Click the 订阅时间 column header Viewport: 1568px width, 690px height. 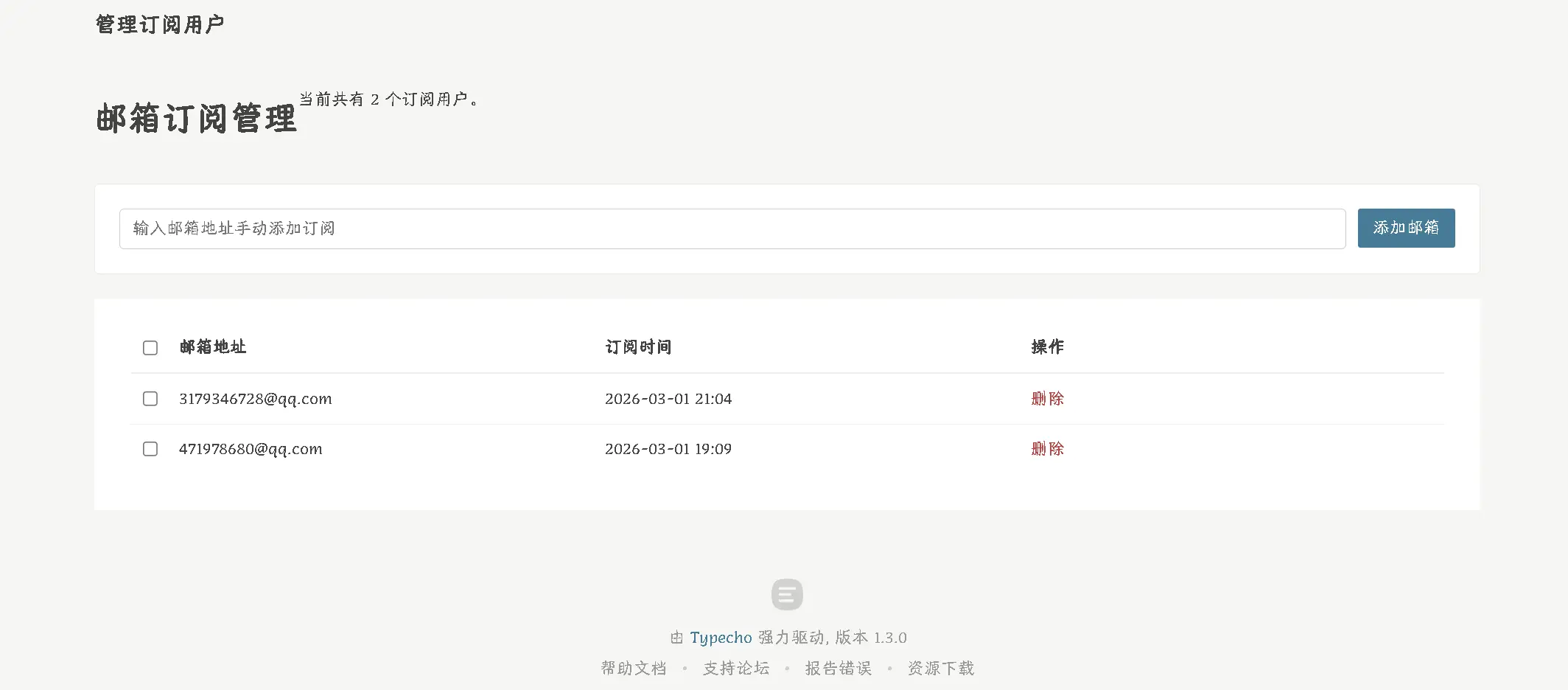click(x=638, y=347)
